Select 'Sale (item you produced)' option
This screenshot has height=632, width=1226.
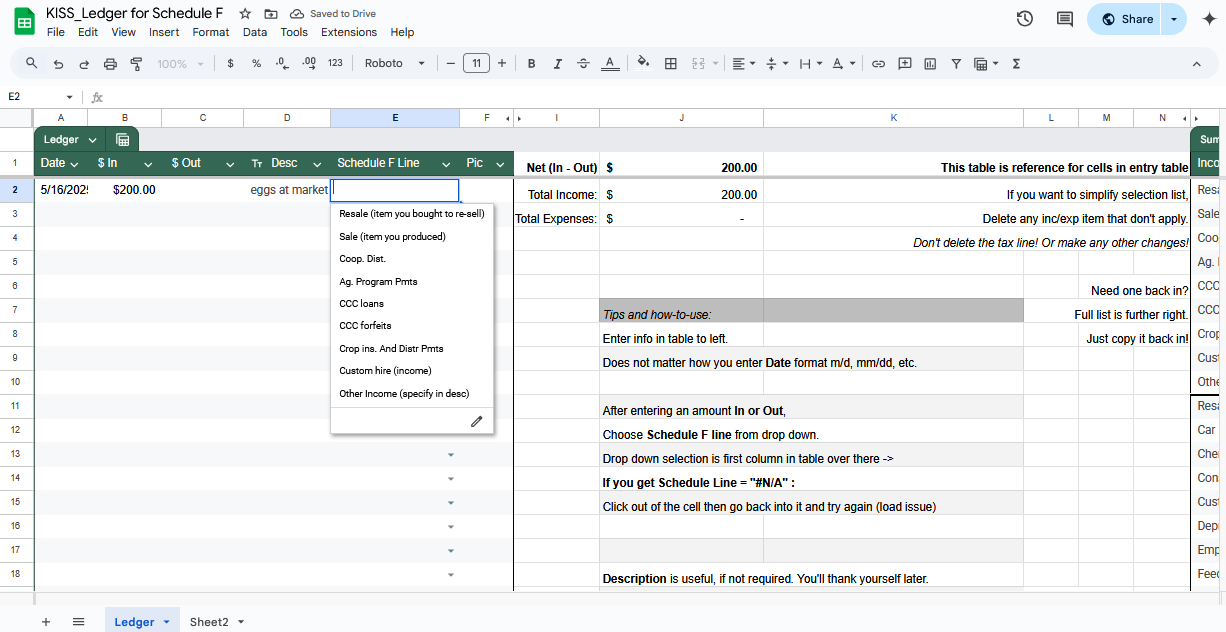click(x=392, y=237)
